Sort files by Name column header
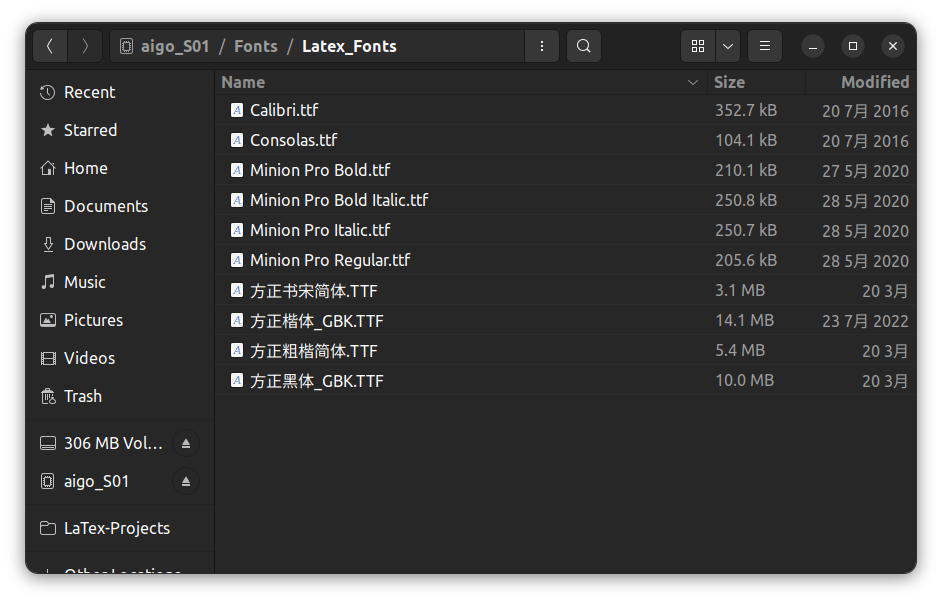942x602 pixels. point(243,82)
